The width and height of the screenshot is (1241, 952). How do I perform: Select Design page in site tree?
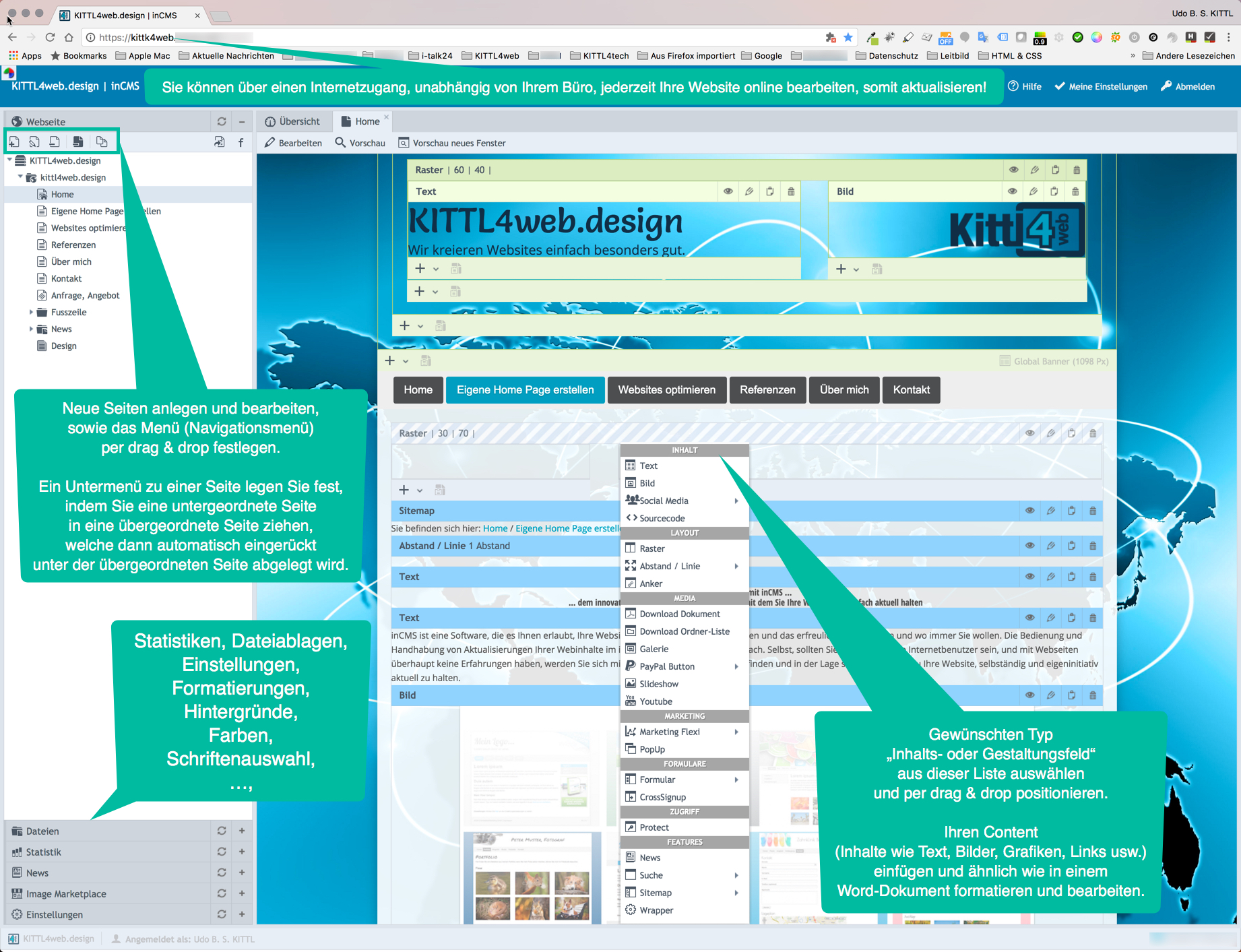click(x=64, y=346)
